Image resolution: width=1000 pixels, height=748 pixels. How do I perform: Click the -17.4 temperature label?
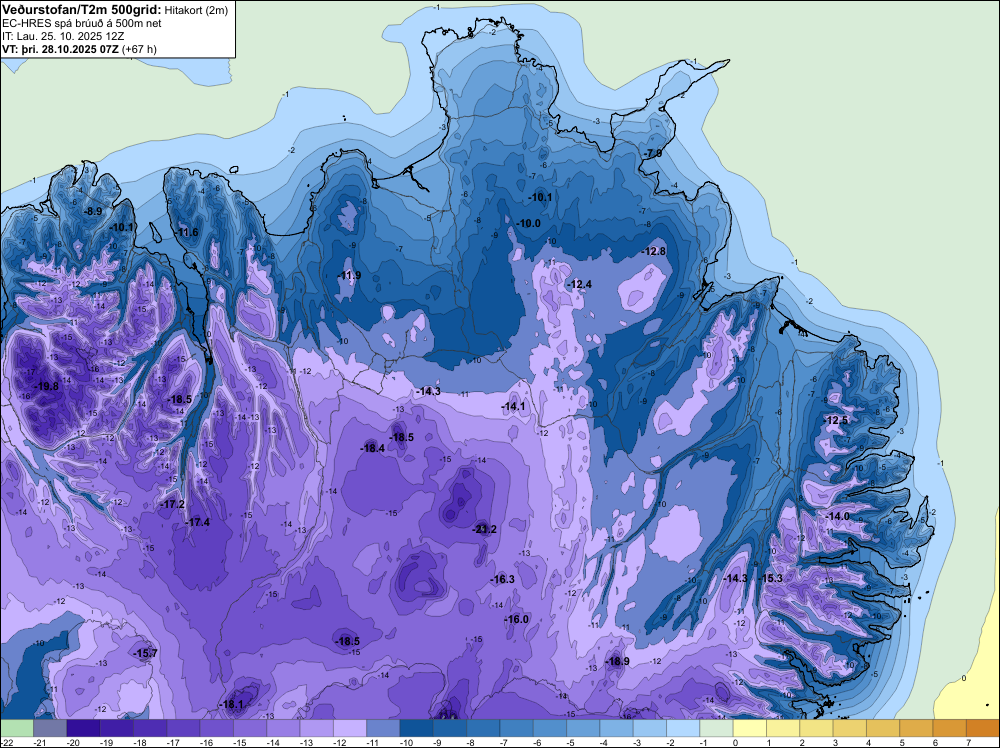(198, 522)
